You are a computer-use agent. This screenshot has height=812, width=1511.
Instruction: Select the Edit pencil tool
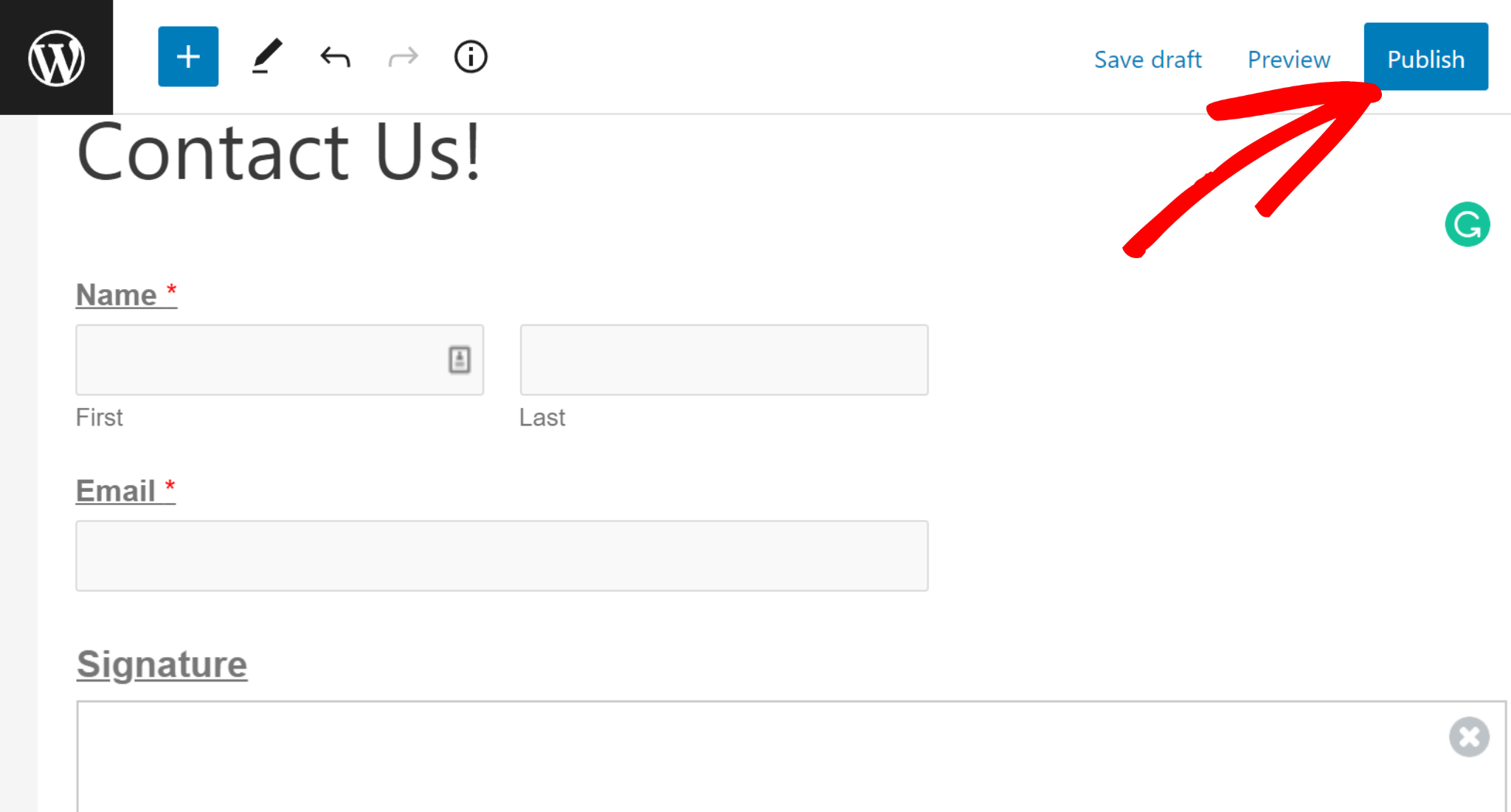[265, 57]
